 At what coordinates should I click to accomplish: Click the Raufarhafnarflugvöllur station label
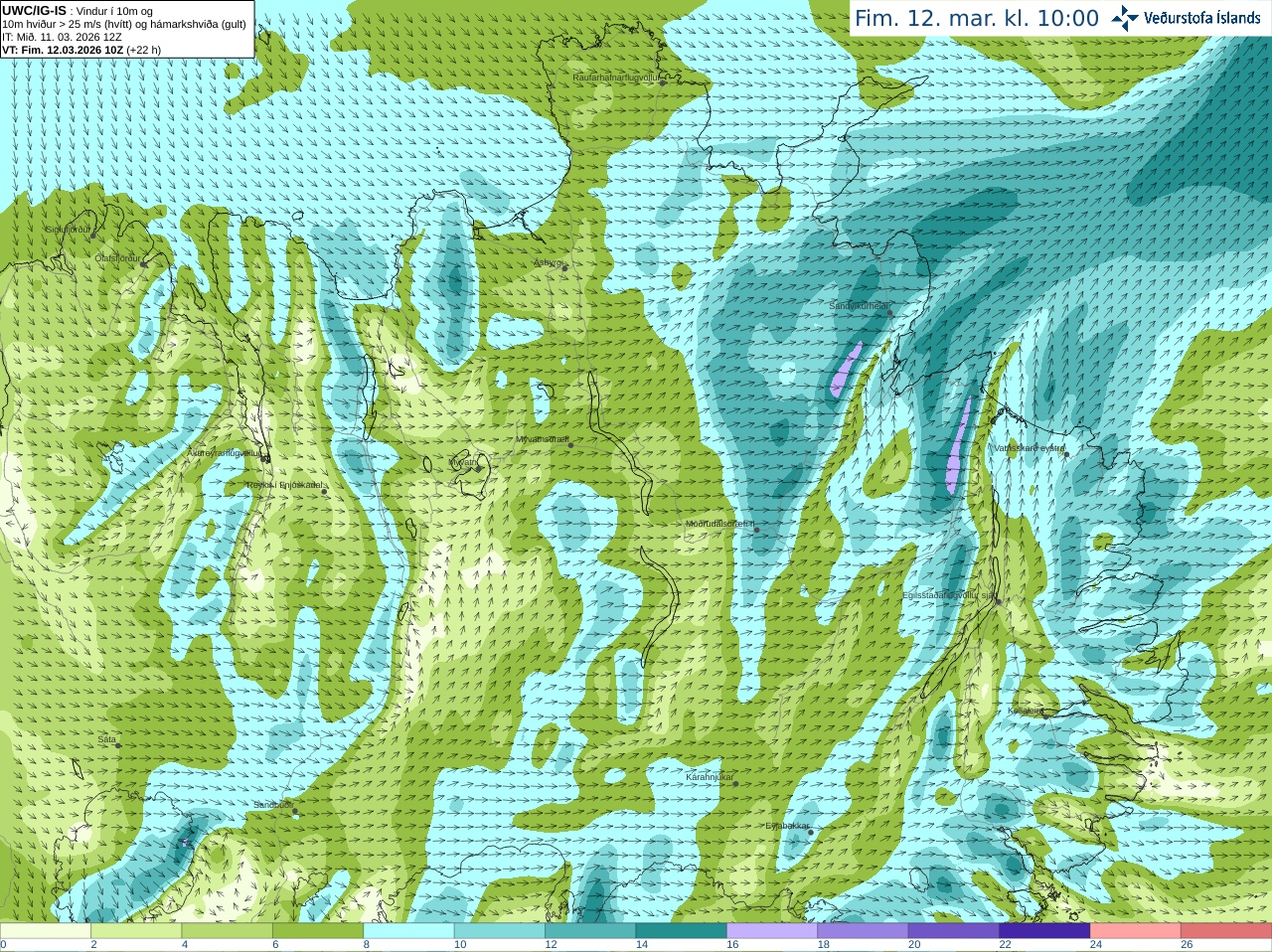tap(616, 78)
